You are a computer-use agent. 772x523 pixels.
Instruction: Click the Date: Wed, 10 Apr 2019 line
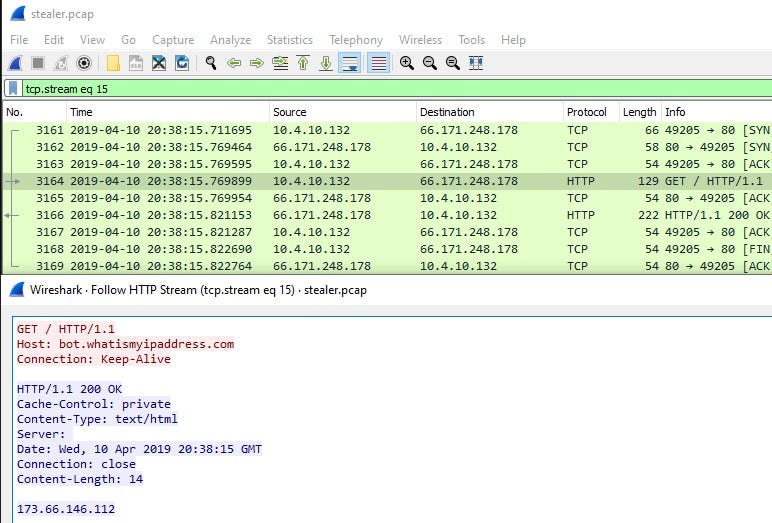[x=139, y=449]
